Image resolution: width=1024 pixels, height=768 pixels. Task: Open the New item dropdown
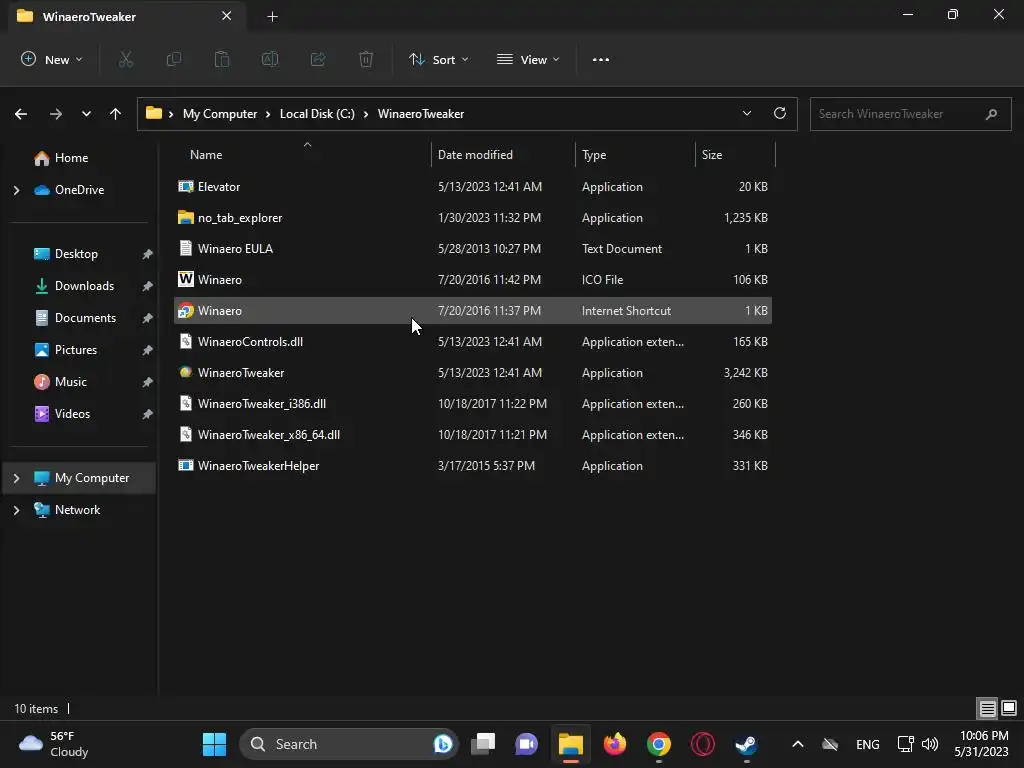point(52,59)
